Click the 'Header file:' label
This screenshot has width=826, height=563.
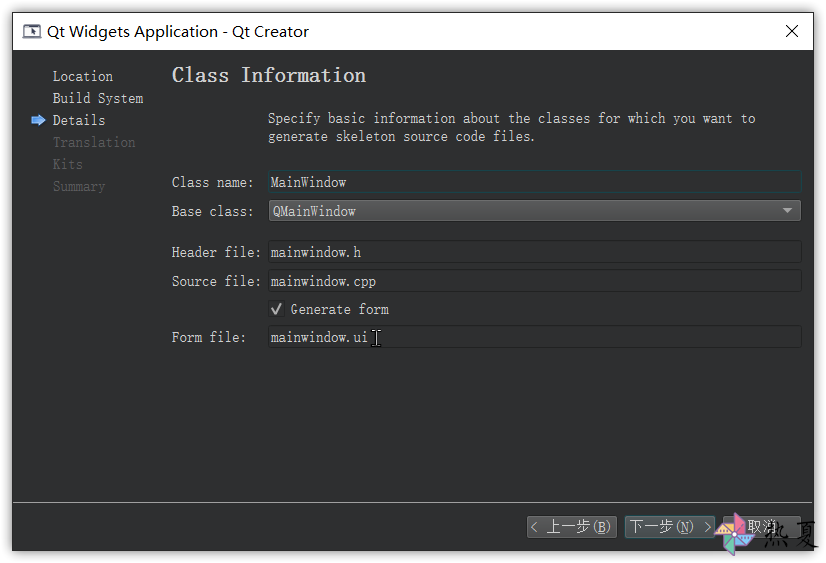tap(216, 252)
